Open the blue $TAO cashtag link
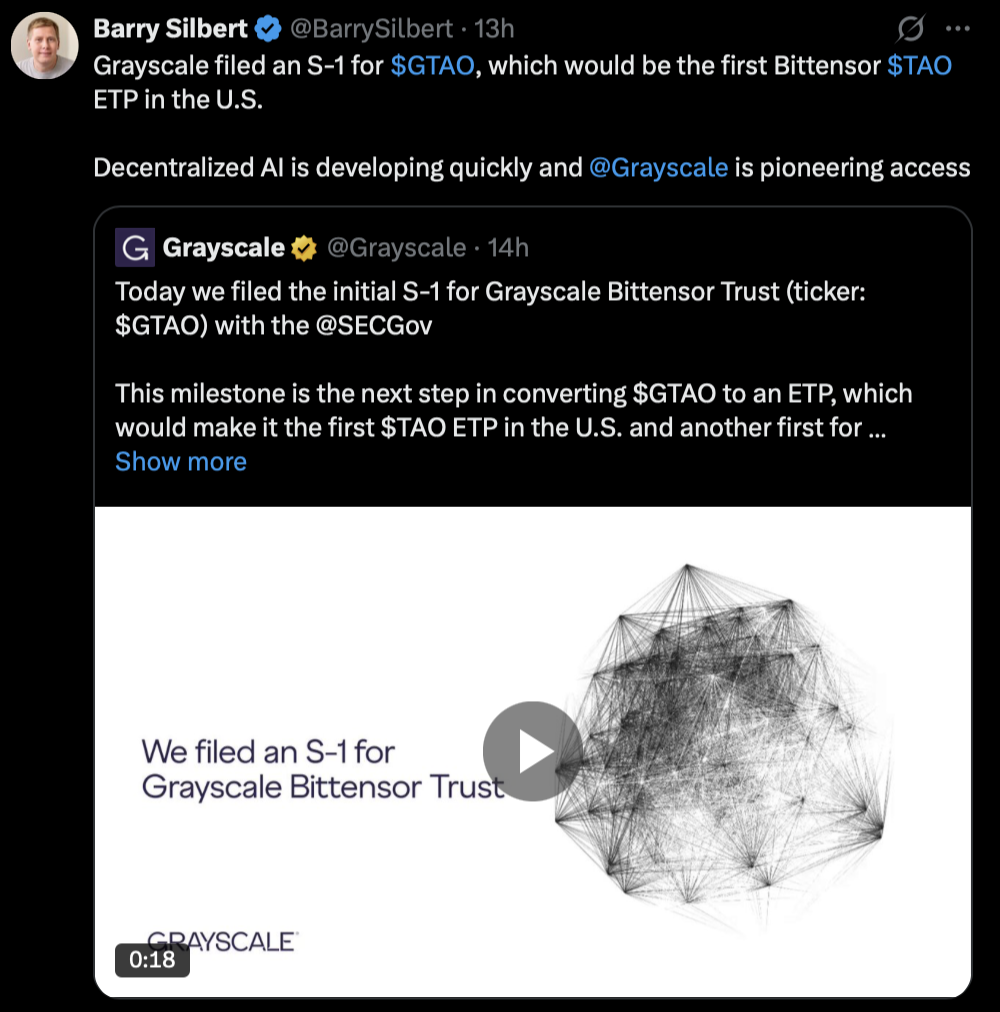1000x1012 pixels. coord(919,66)
